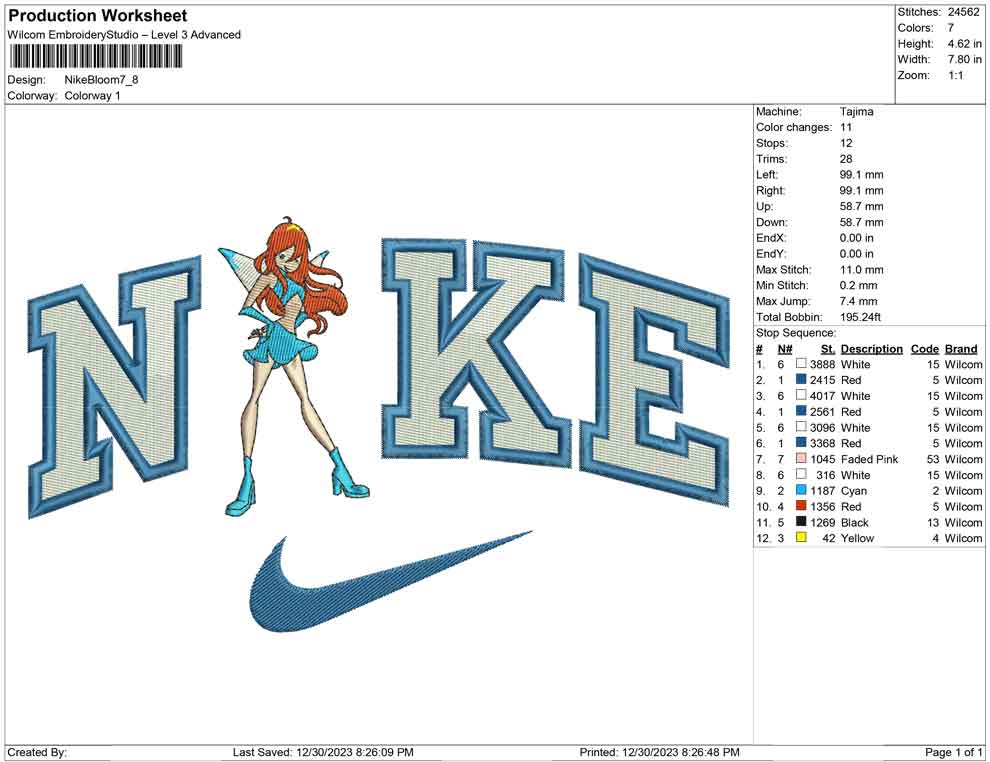This screenshot has width=990, height=762.
Task: Click the N# column header
Action: tap(785, 348)
